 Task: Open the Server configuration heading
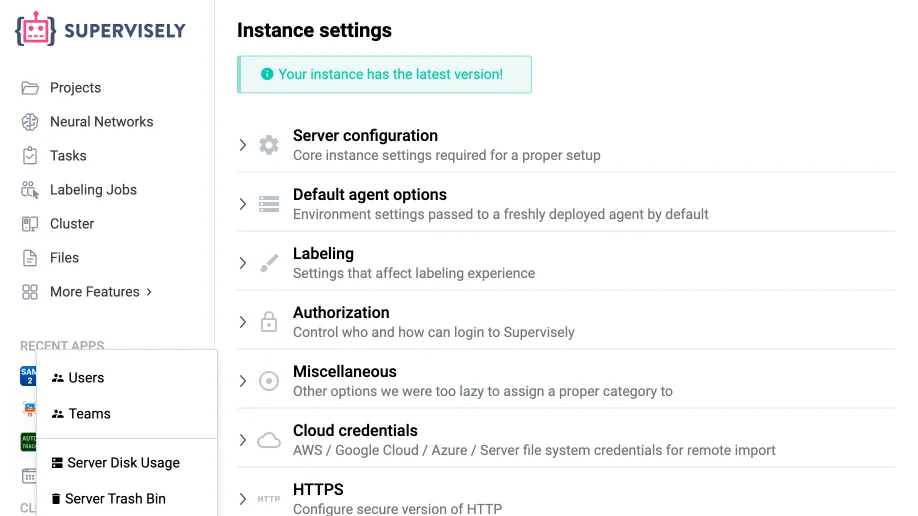(365, 135)
